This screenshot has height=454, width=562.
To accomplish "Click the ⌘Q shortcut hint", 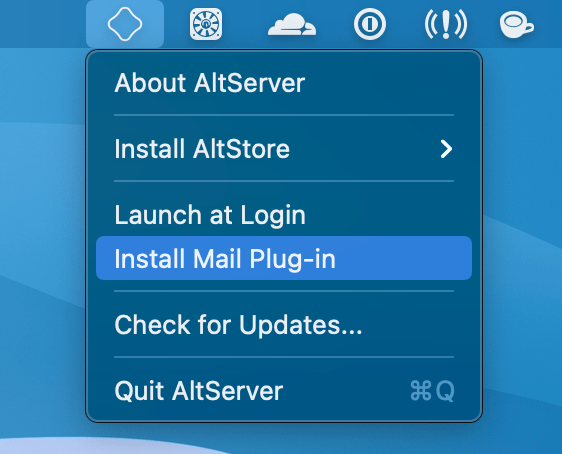I will tap(432, 391).
